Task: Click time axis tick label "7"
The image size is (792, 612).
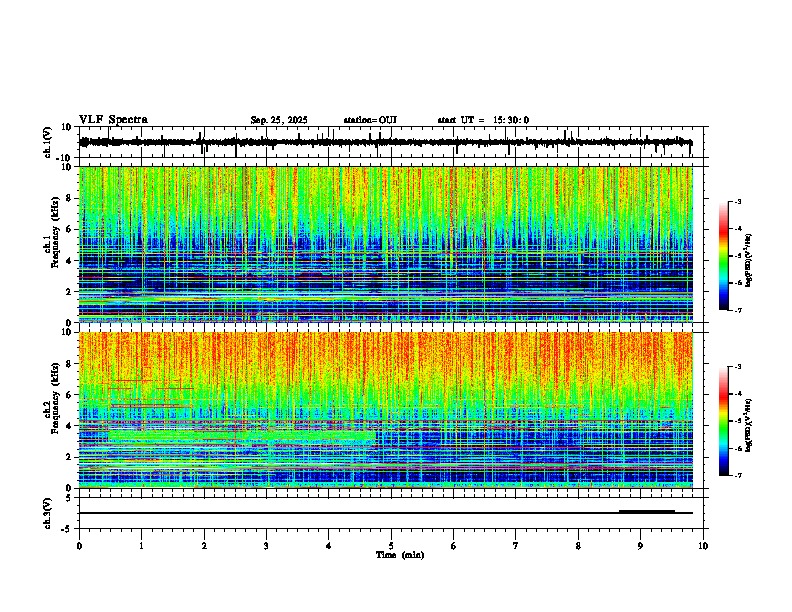Action: [516, 546]
